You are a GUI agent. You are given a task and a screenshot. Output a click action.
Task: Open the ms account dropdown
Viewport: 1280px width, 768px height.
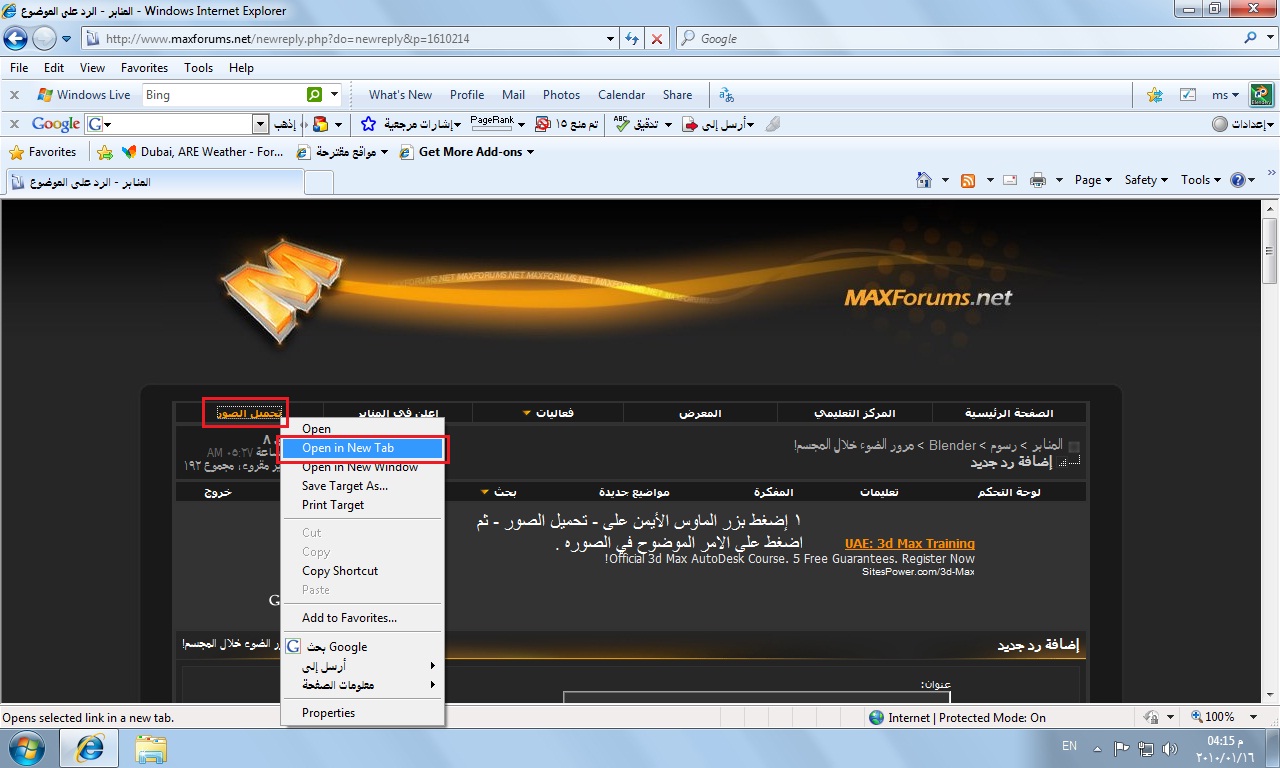point(1225,95)
